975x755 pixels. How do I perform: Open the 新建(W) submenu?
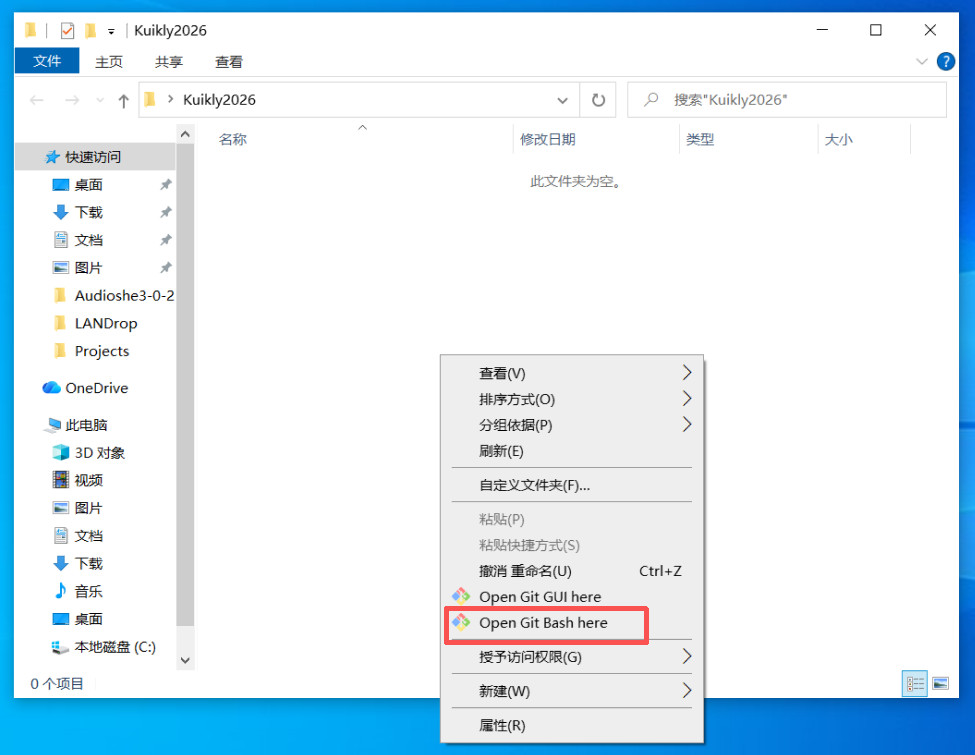pos(571,691)
